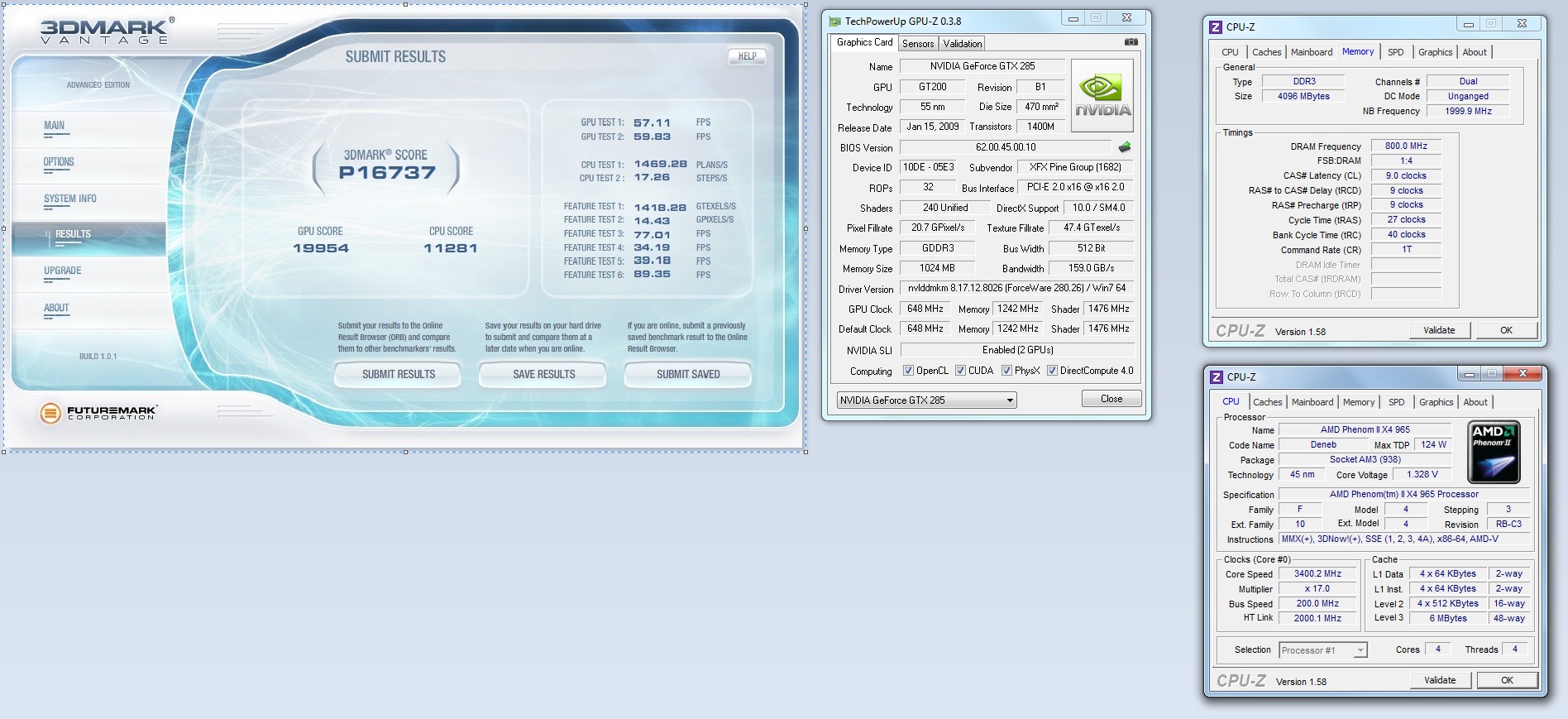The width and height of the screenshot is (1568, 719).
Task: Click the NVIDIA SLI field Enabled (2 GPUs)
Action: [x=1016, y=350]
